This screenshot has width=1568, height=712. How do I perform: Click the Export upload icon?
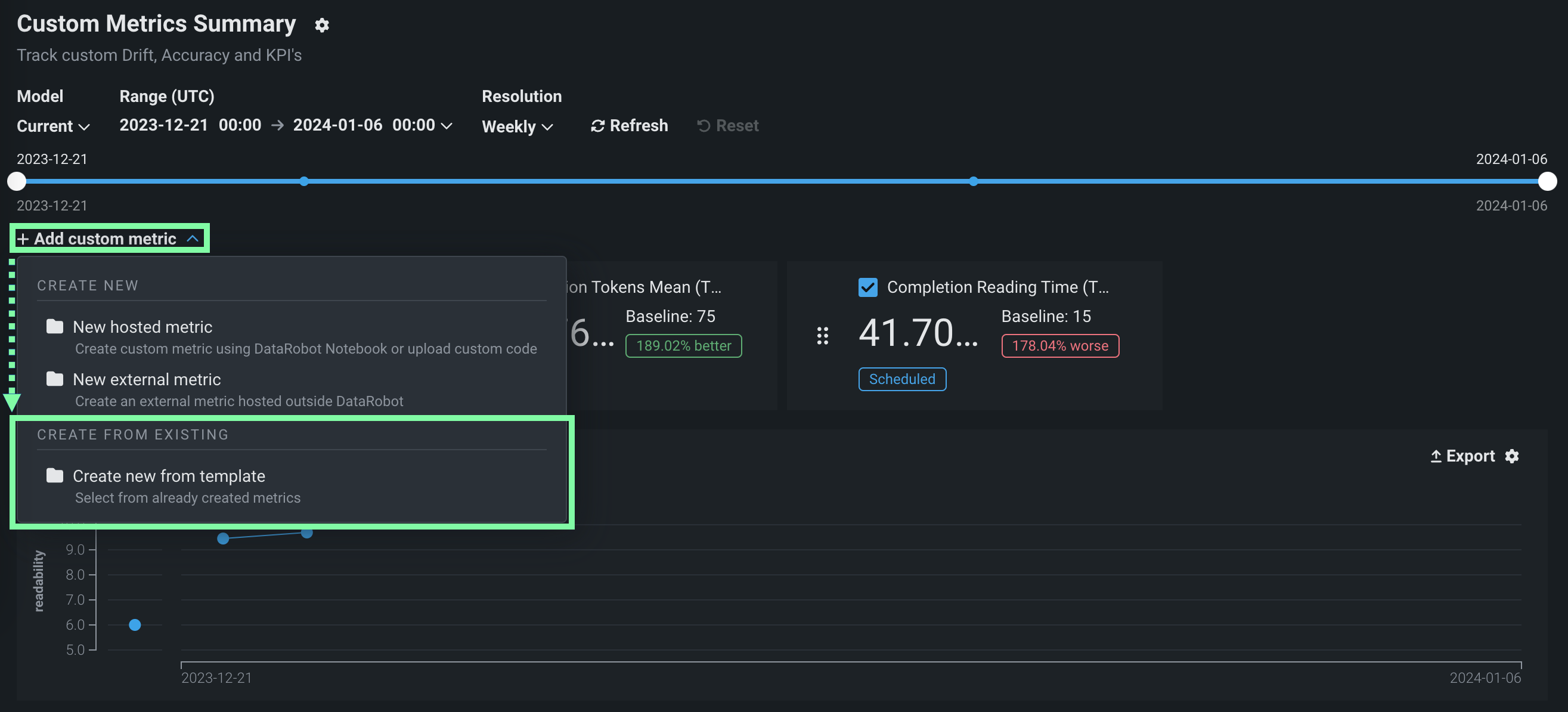pyautogui.click(x=1435, y=456)
